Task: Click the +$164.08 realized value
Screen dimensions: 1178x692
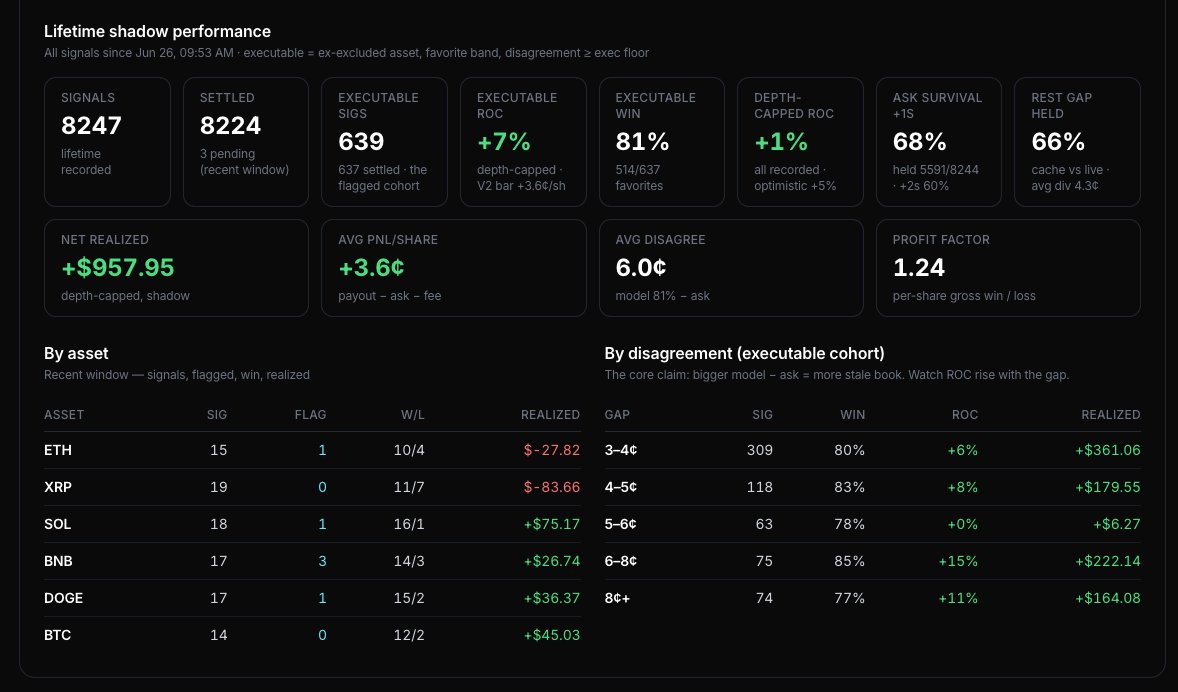Action: pos(1107,598)
